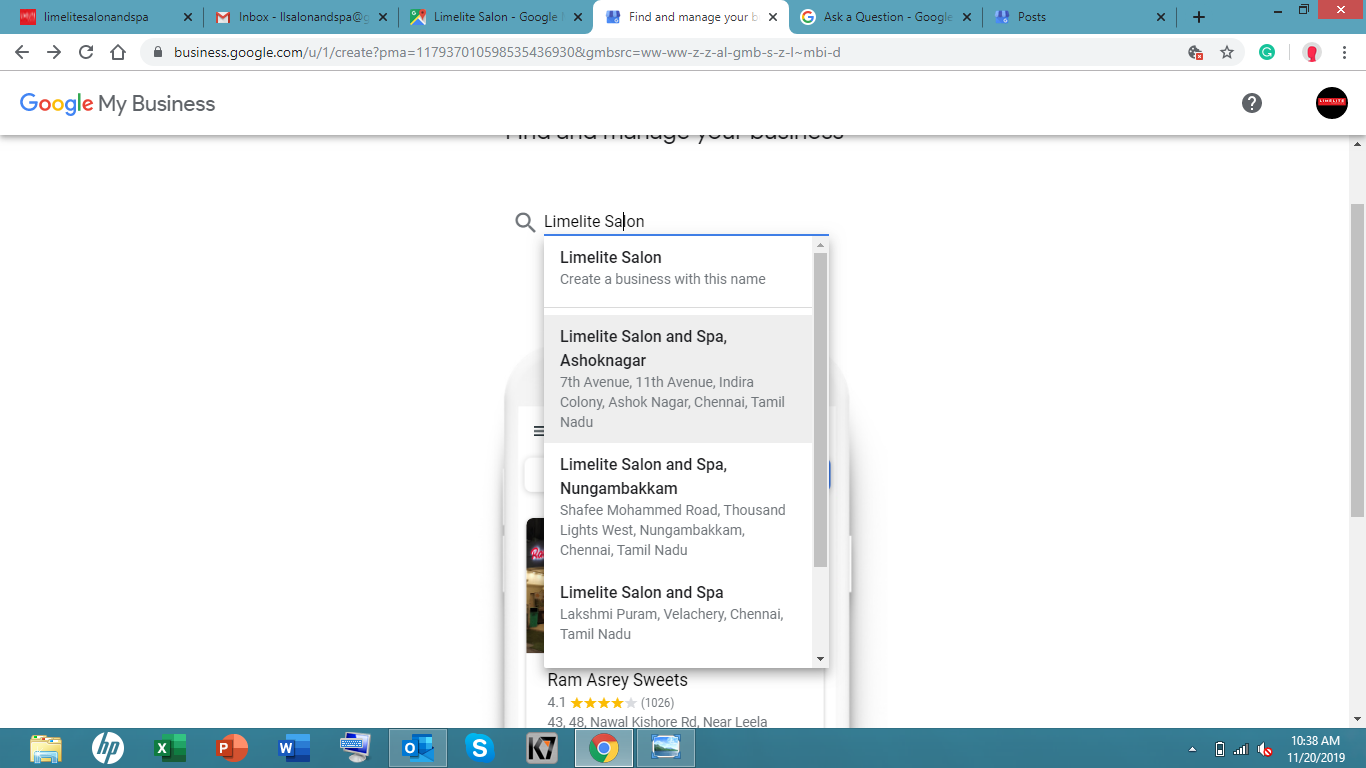
Task: Open PowerPoint from the taskbar
Action: pos(232,748)
